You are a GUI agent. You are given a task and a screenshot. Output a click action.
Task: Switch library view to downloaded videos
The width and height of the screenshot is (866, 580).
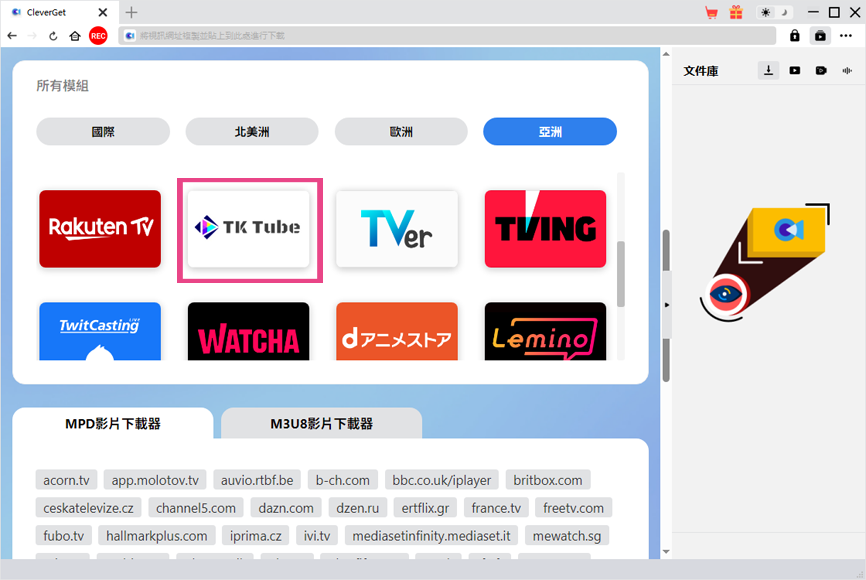tap(794, 71)
